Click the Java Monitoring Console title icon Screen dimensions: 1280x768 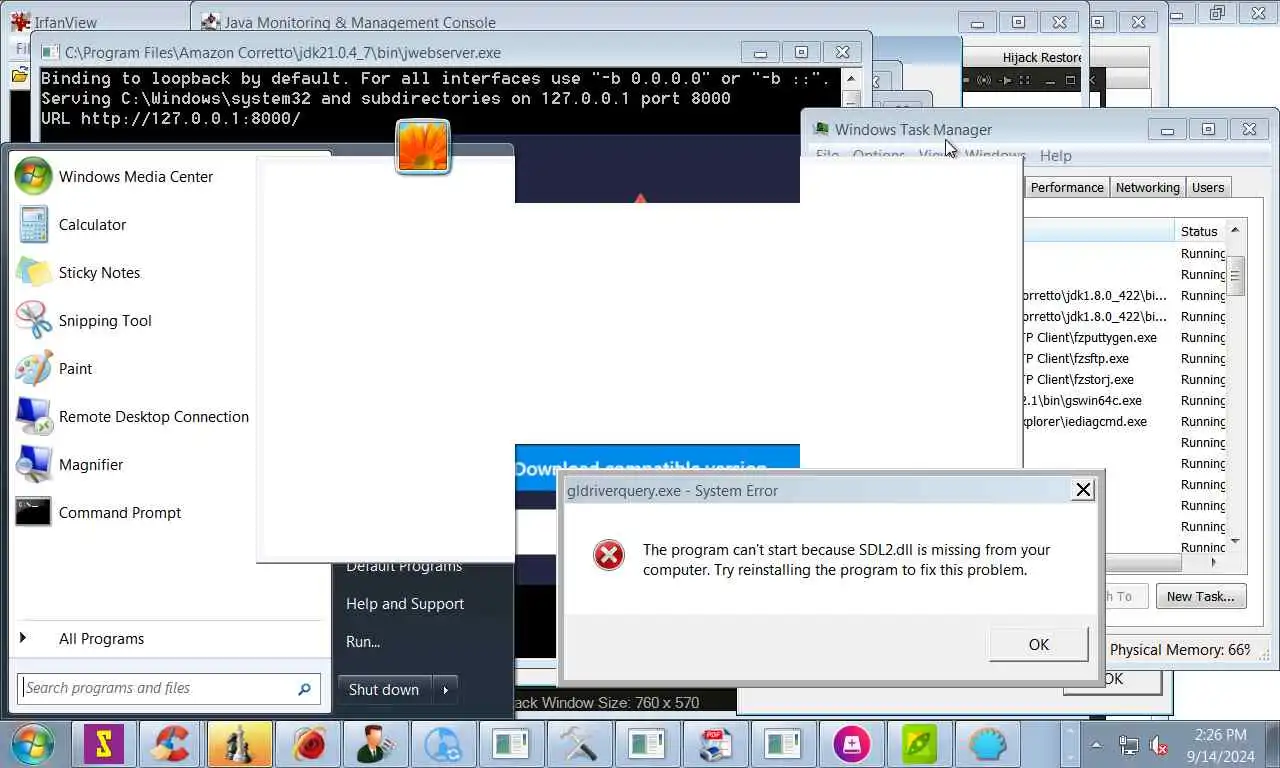point(210,22)
